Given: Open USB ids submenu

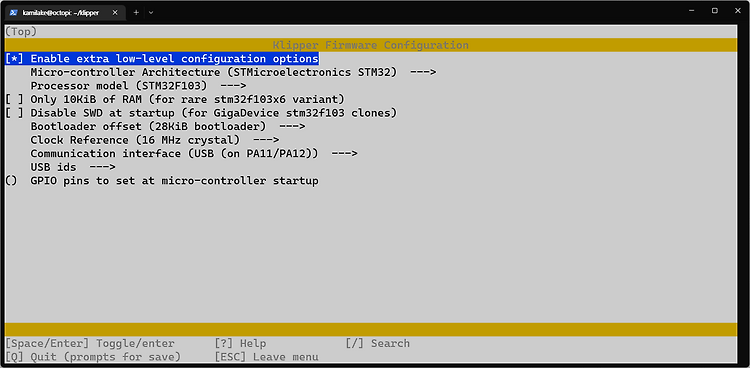Looking at the screenshot, I should tap(73, 167).
